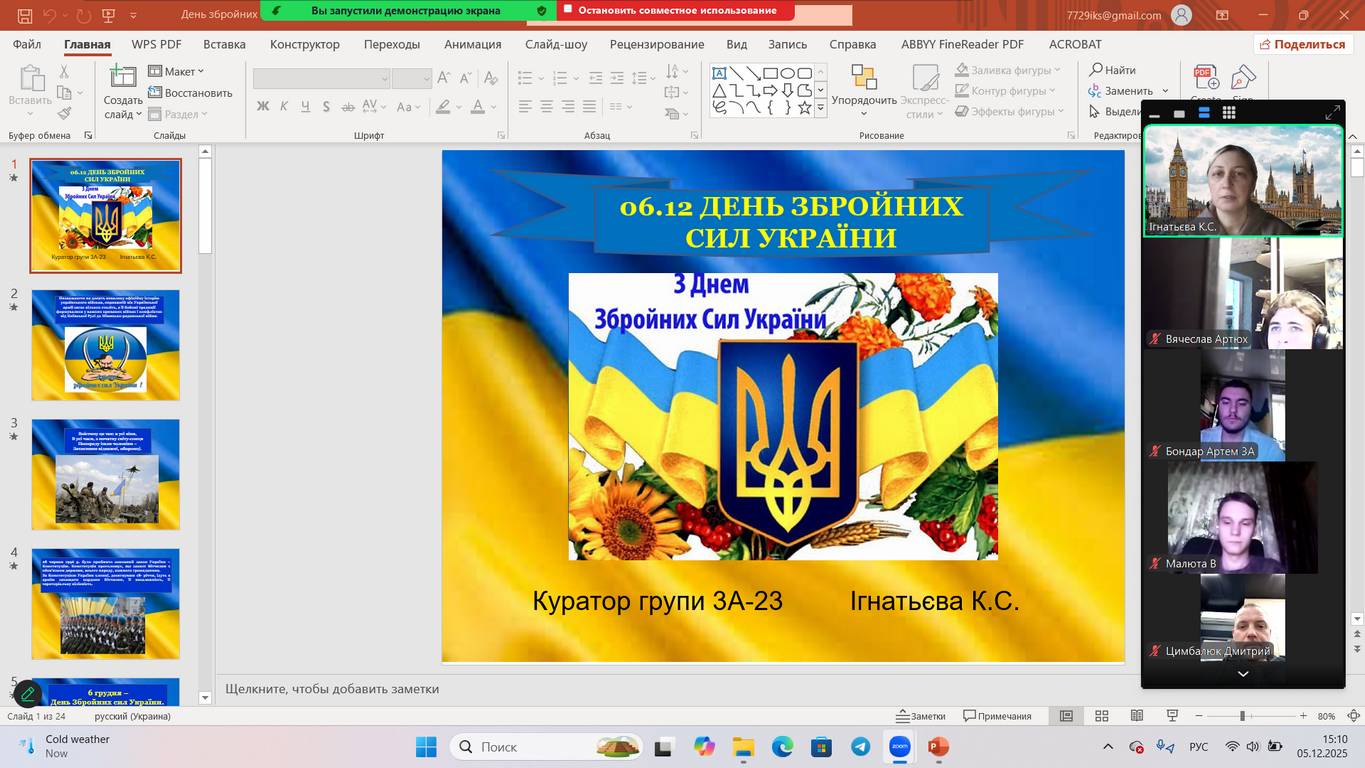Switch to Slide Sorter view
The image size is (1365, 768).
coord(1101,716)
